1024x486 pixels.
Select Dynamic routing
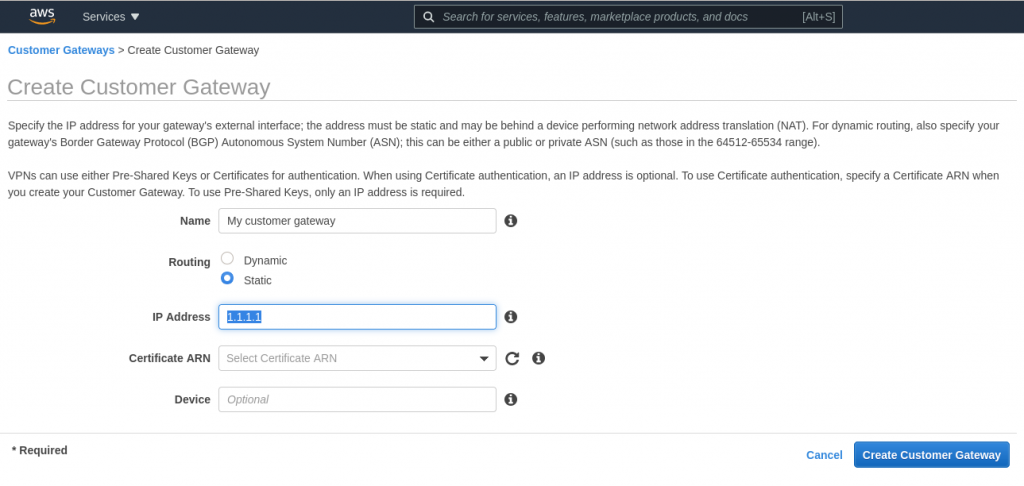click(x=228, y=259)
